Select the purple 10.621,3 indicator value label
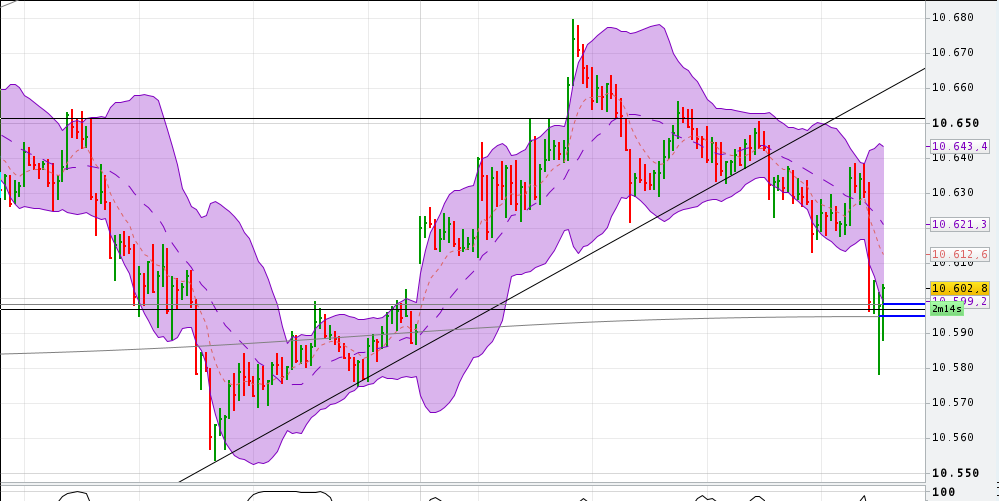The image size is (999, 501). [x=960, y=224]
